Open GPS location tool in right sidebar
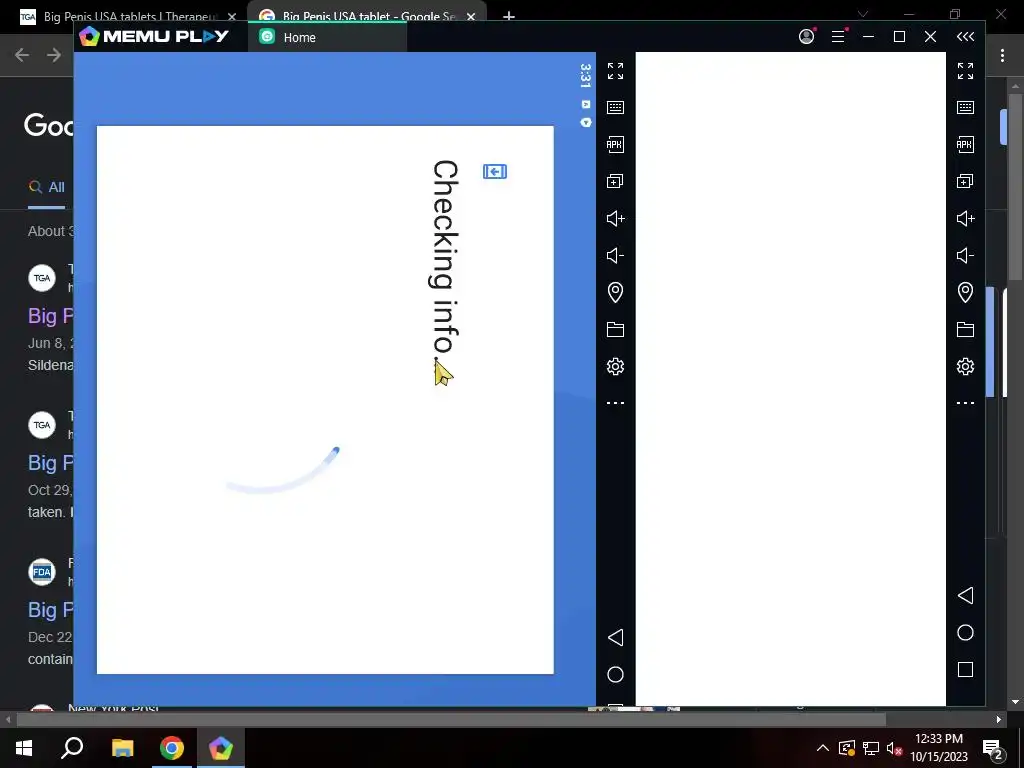This screenshot has height=768, width=1024. tap(965, 292)
